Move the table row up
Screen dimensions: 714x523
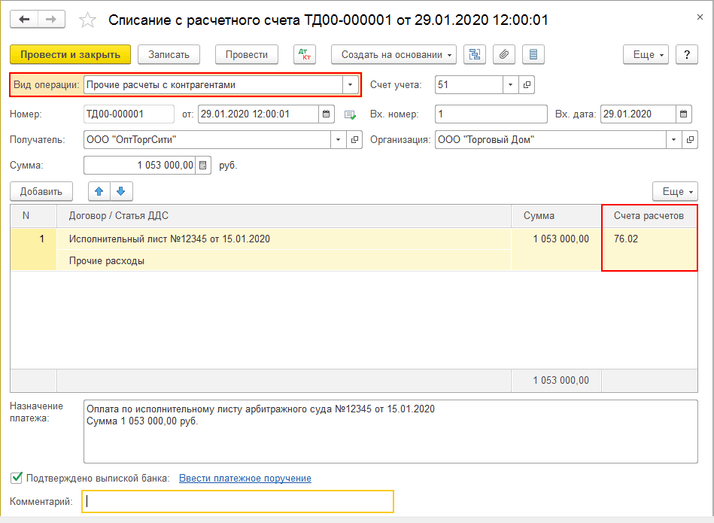(99, 191)
